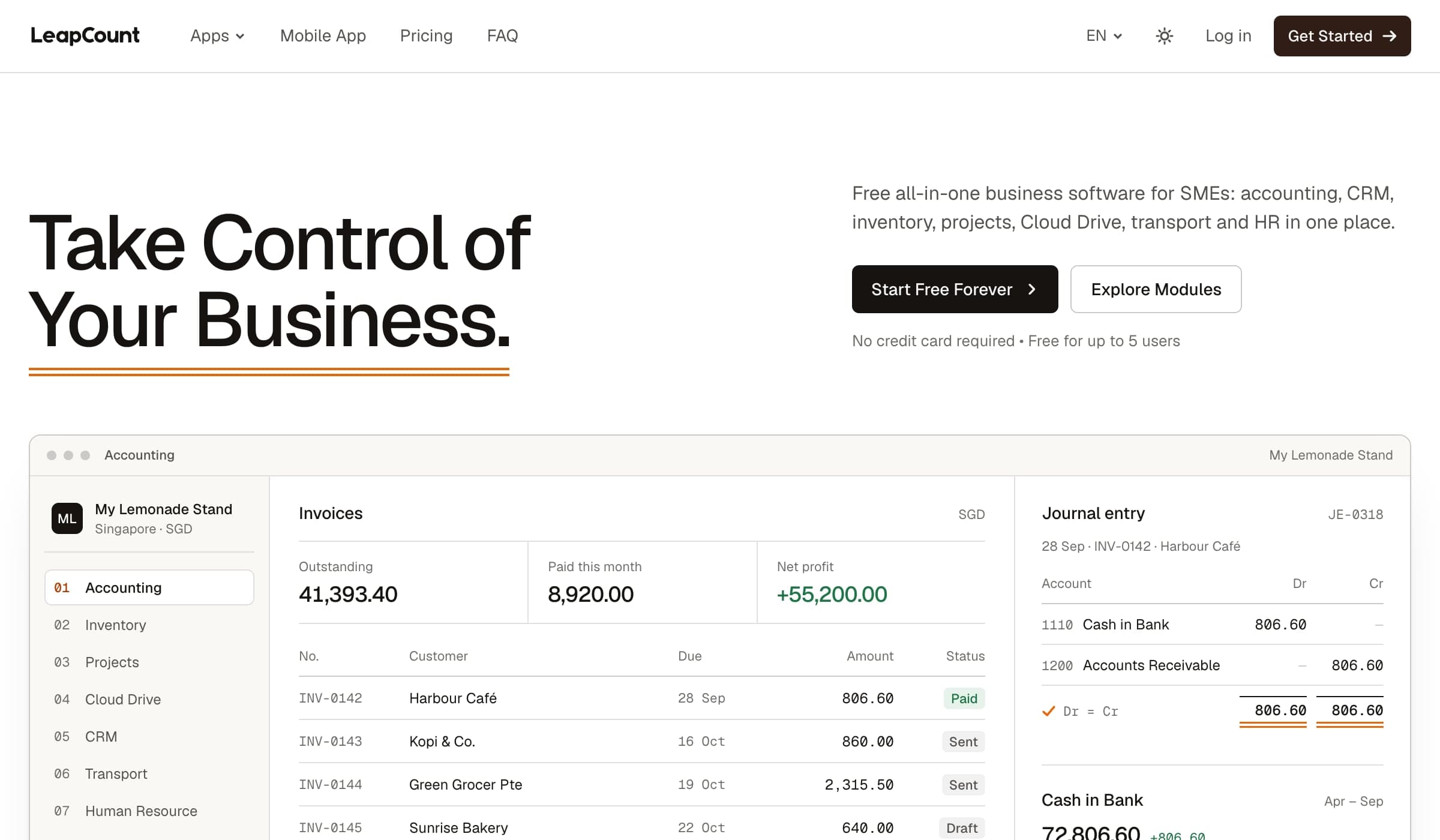Open the FAQ page
This screenshot has height=840, width=1440.
point(502,36)
